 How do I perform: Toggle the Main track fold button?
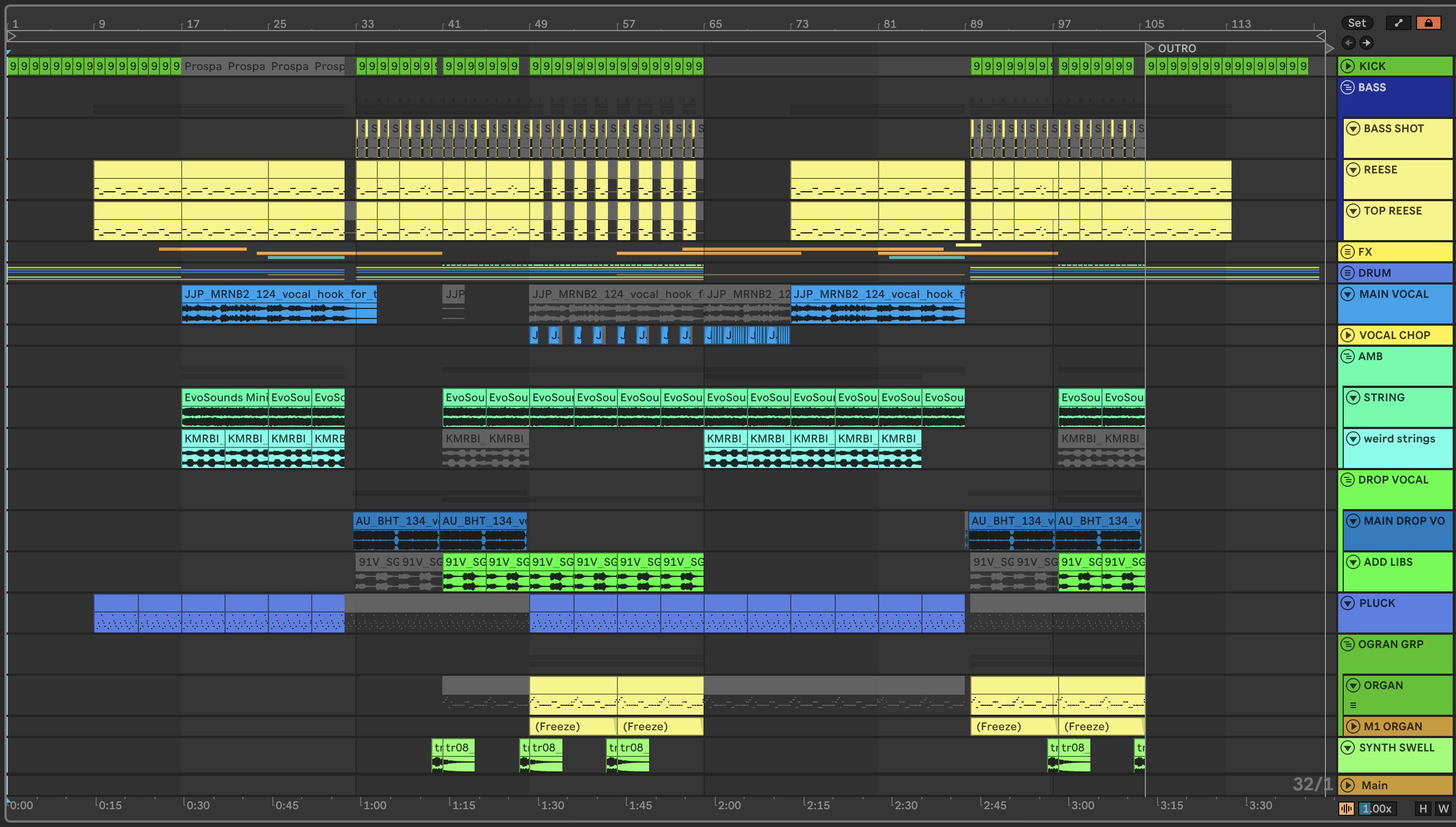tap(1348, 785)
